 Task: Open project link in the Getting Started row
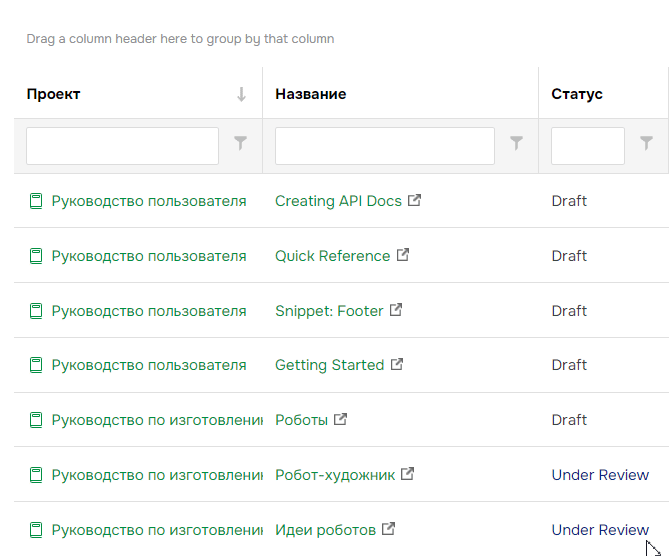148,365
